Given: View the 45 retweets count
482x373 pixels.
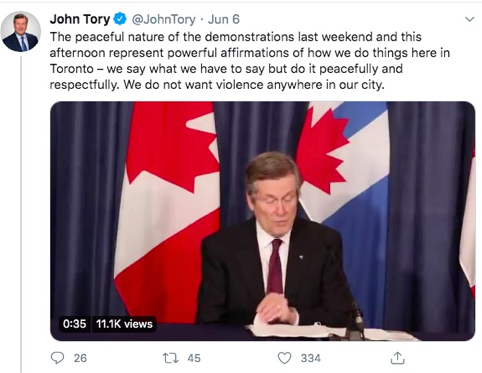Looking at the screenshot, I should 194,358.
